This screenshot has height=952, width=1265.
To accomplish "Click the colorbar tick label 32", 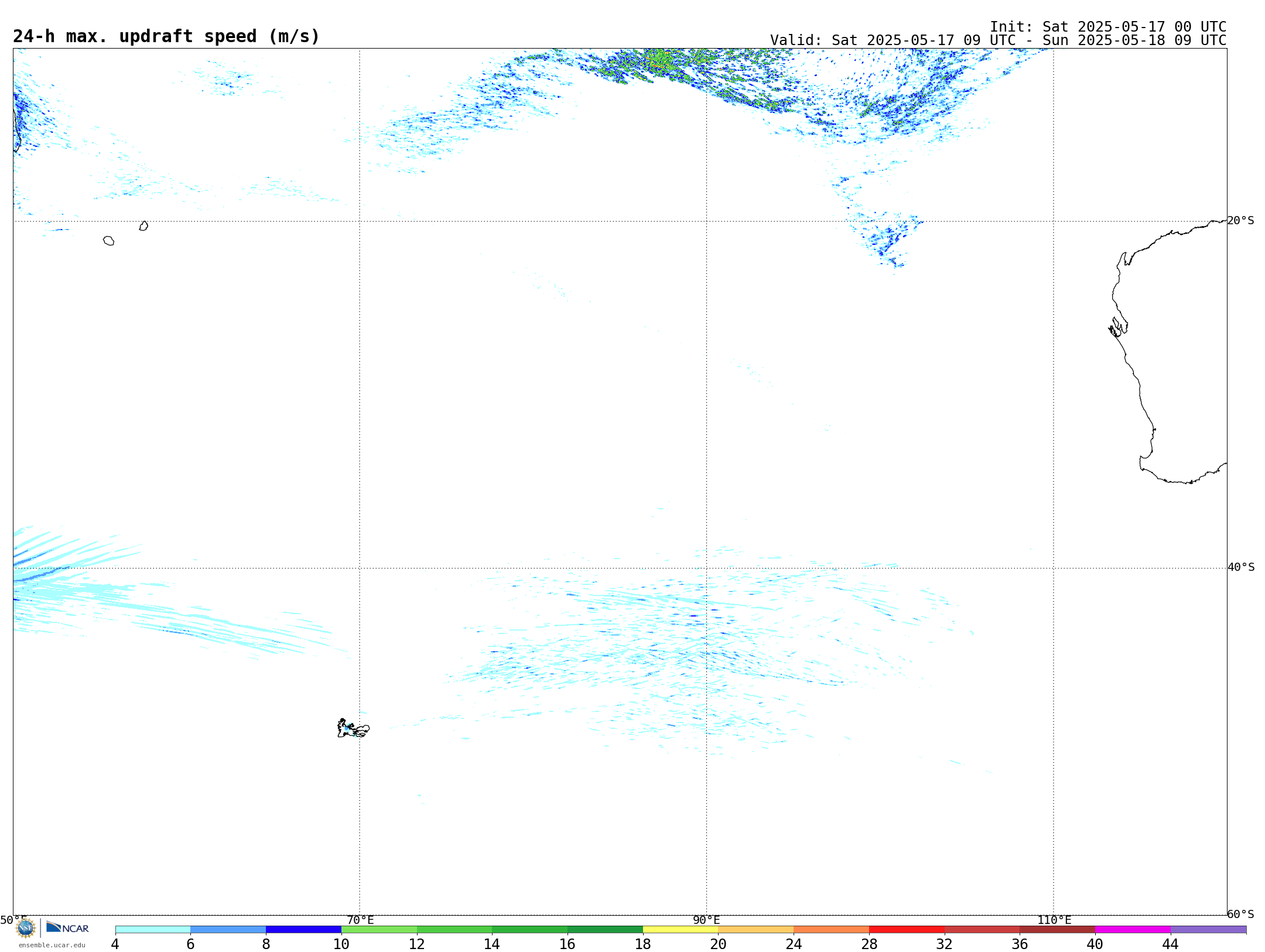I will pos(945,944).
